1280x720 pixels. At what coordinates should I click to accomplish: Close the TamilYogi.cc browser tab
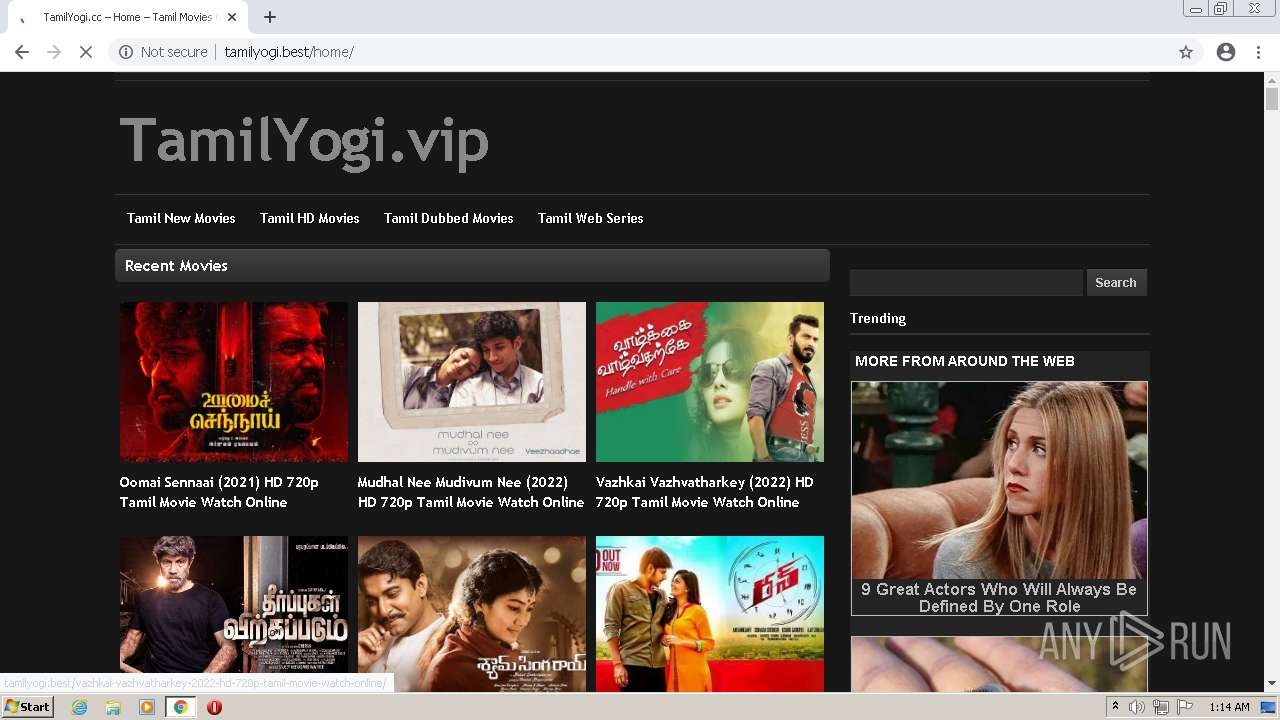pyautogui.click(x=232, y=17)
